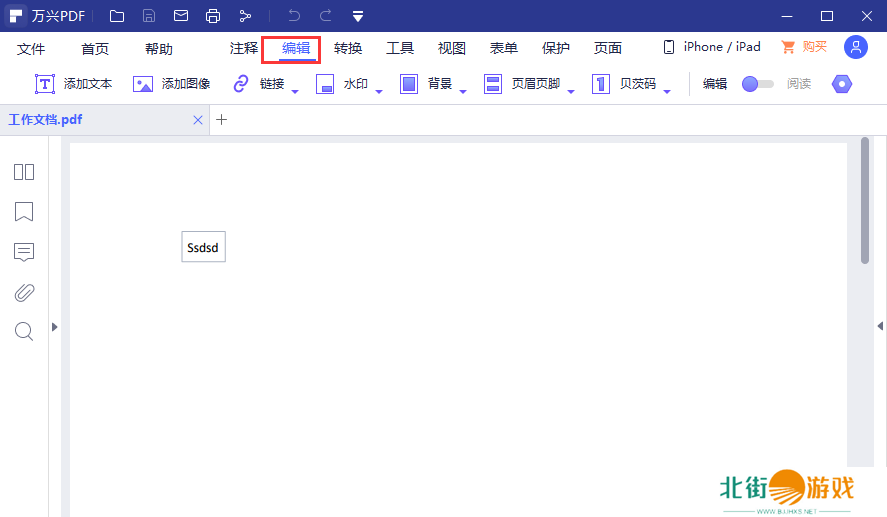Click the open folder icon in title bar
Image resolution: width=887 pixels, height=517 pixels.
tap(117, 16)
